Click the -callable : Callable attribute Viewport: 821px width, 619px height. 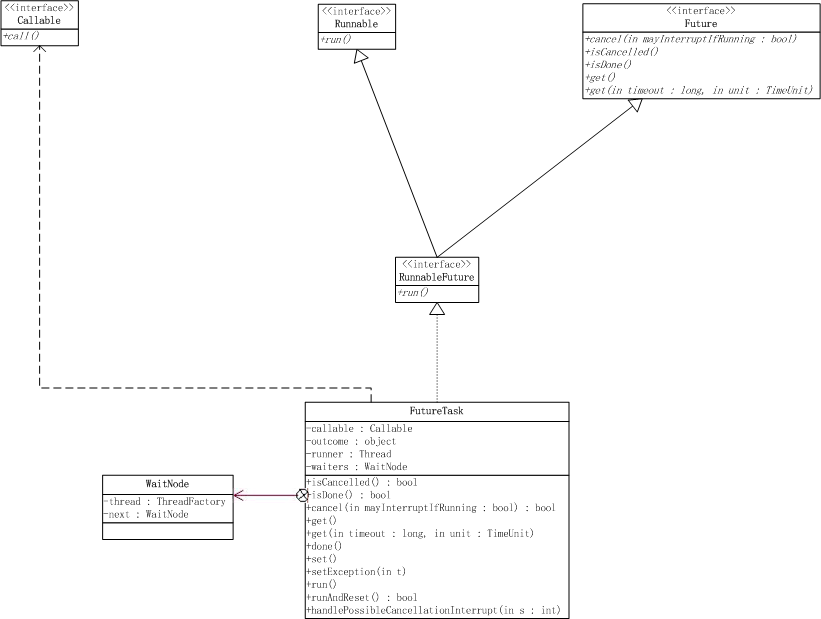click(360, 428)
